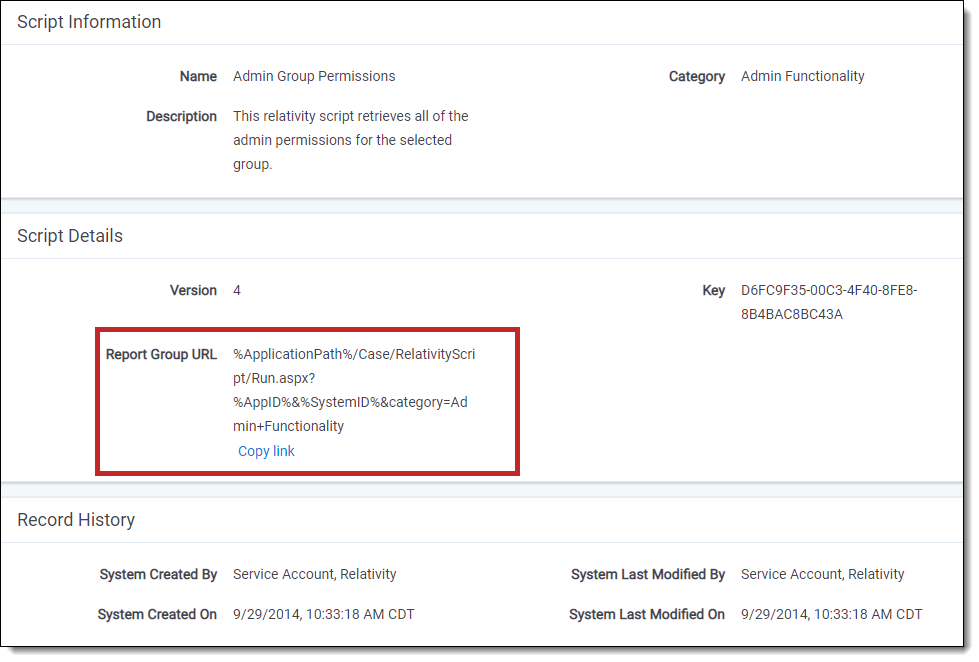
Task: Click the System Created On timestamp
Action: [323, 614]
